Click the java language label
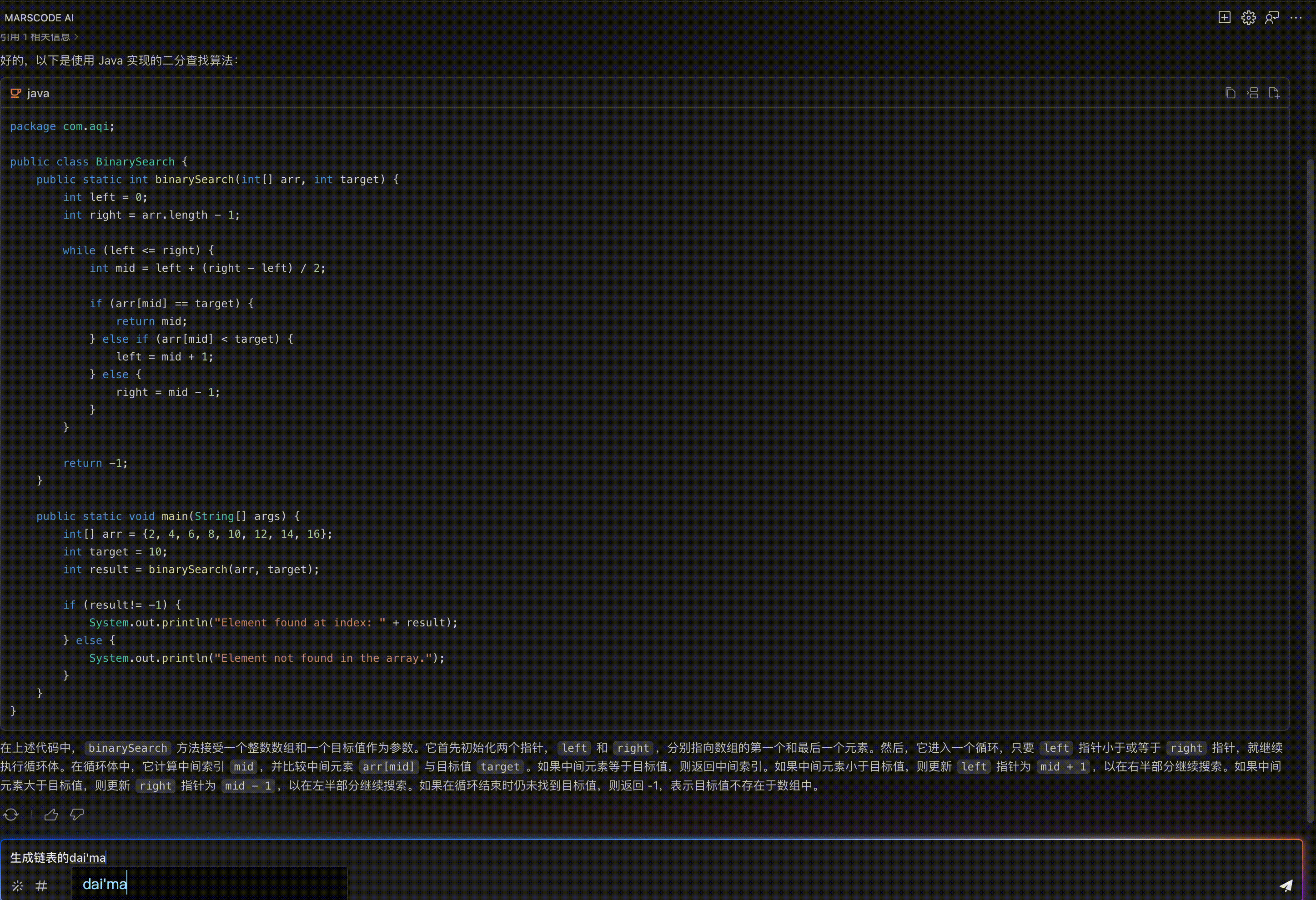 coord(38,93)
